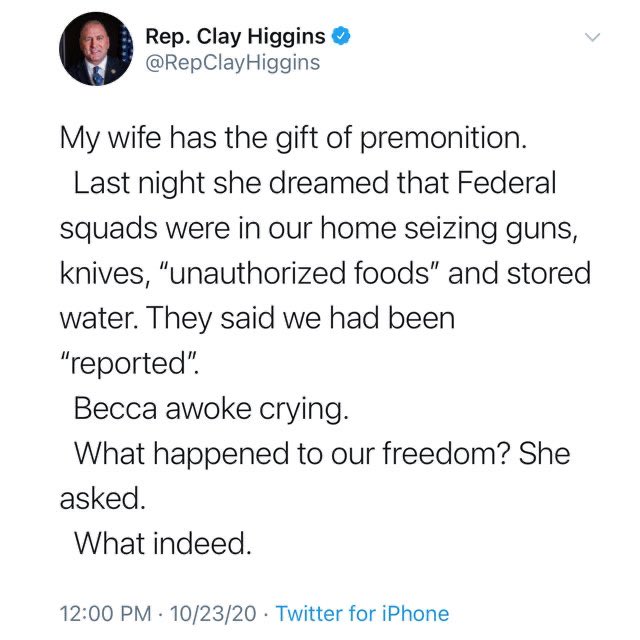Click the line 'water. They said we had been'
The height and width of the screenshot is (640, 640).
(258, 318)
